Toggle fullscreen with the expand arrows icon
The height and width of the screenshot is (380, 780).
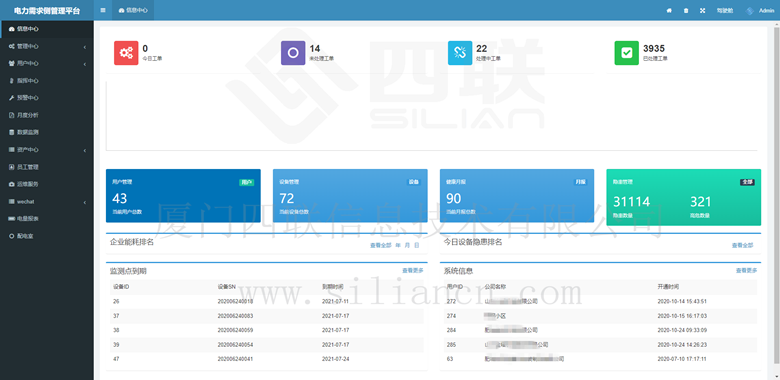coord(702,10)
